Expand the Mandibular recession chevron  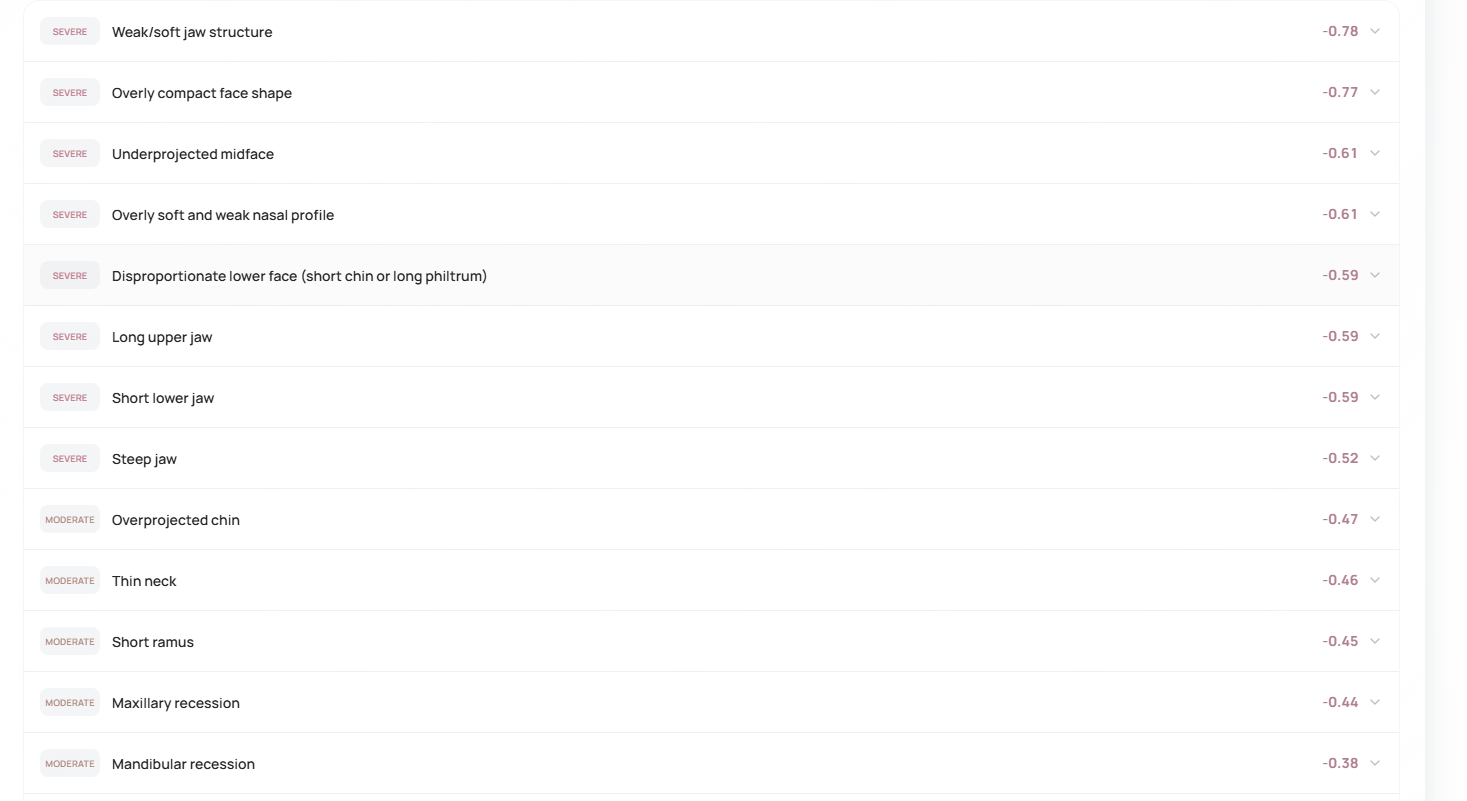coord(1375,763)
